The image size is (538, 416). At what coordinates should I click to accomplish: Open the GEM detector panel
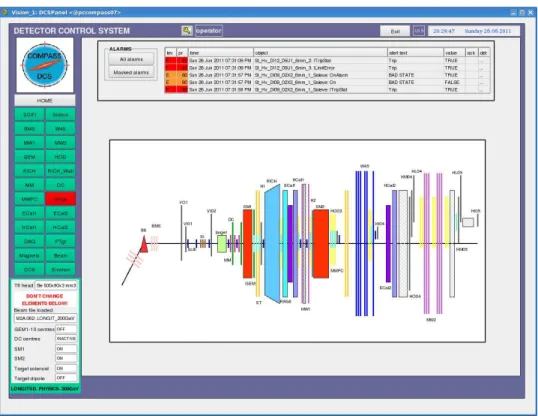click(x=30, y=157)
